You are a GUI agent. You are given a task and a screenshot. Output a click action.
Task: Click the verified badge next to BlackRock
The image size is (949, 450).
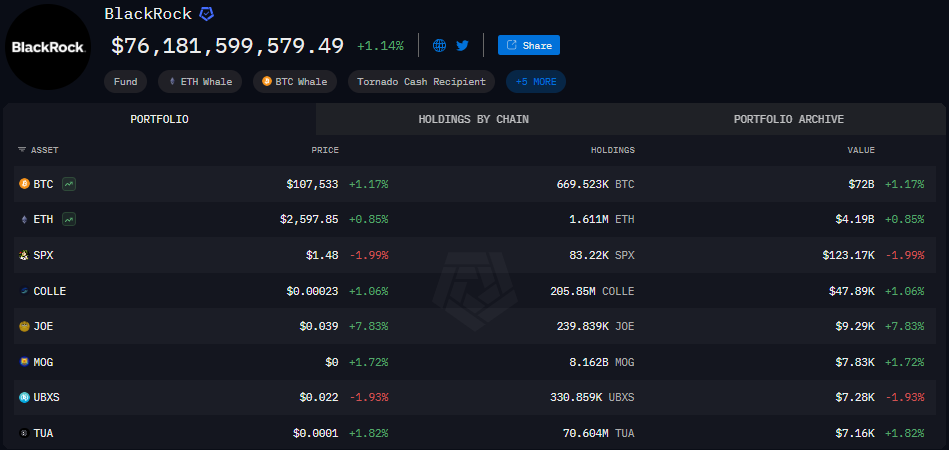[206, 14]
